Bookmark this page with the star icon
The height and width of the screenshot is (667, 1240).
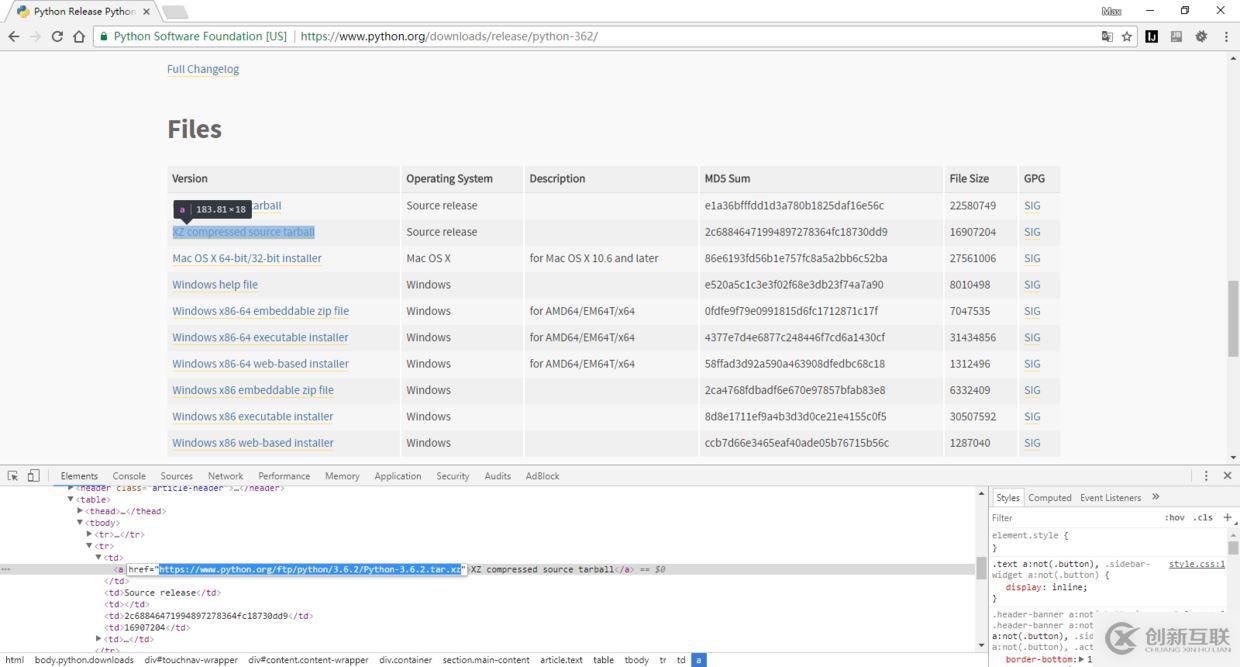(x=1127, y=36)
